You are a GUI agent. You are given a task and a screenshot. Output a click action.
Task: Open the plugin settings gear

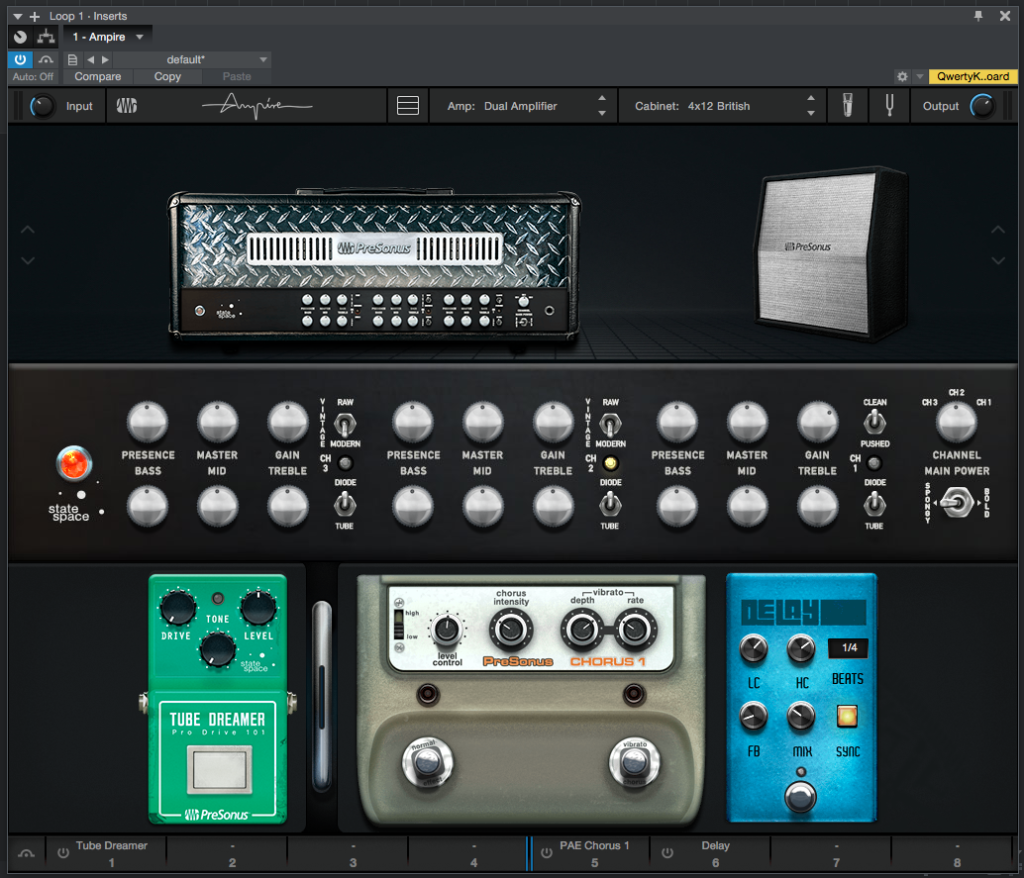click(x=902, y=76)
